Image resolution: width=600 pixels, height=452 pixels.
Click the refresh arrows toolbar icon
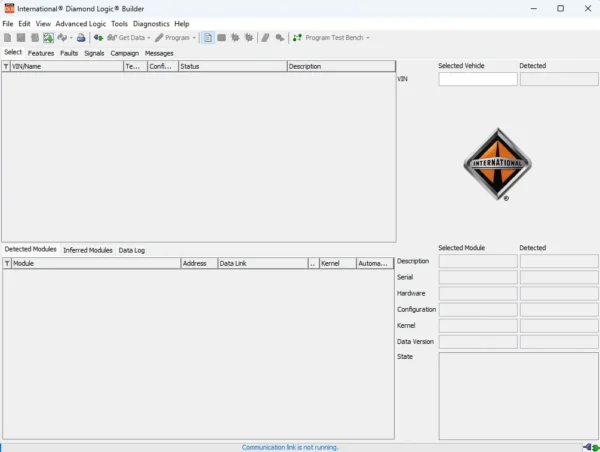tap(62, 38)
